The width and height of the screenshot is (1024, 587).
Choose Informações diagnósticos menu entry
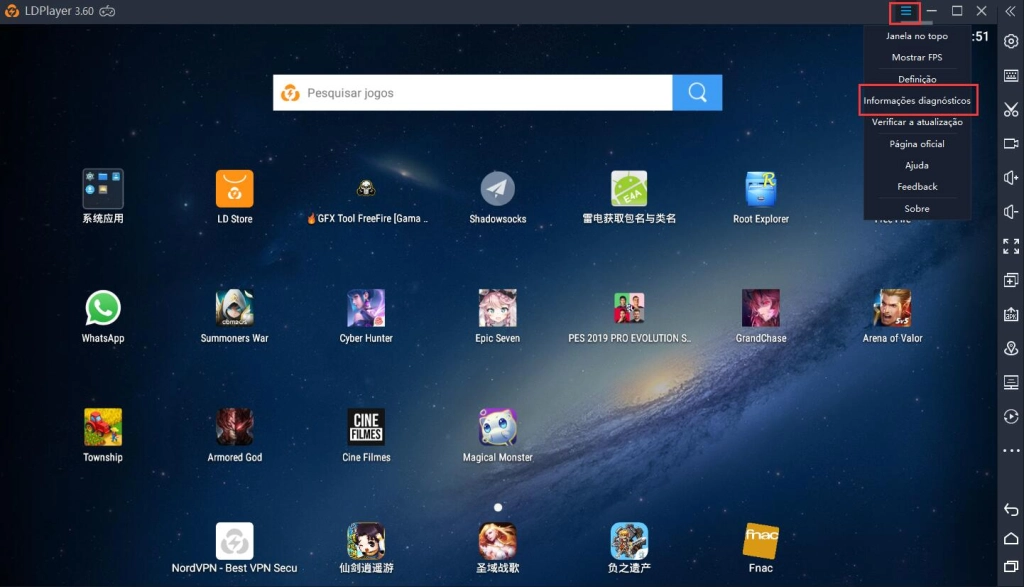point(916,101)
